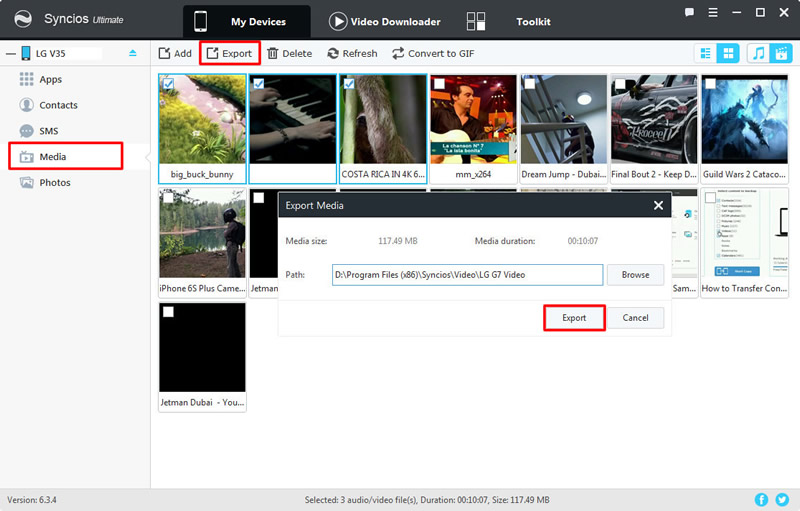Open the Twitter icon in status bar
Image resolution: width=800 pixels, height=511 pixels.
tap(782, 500)
